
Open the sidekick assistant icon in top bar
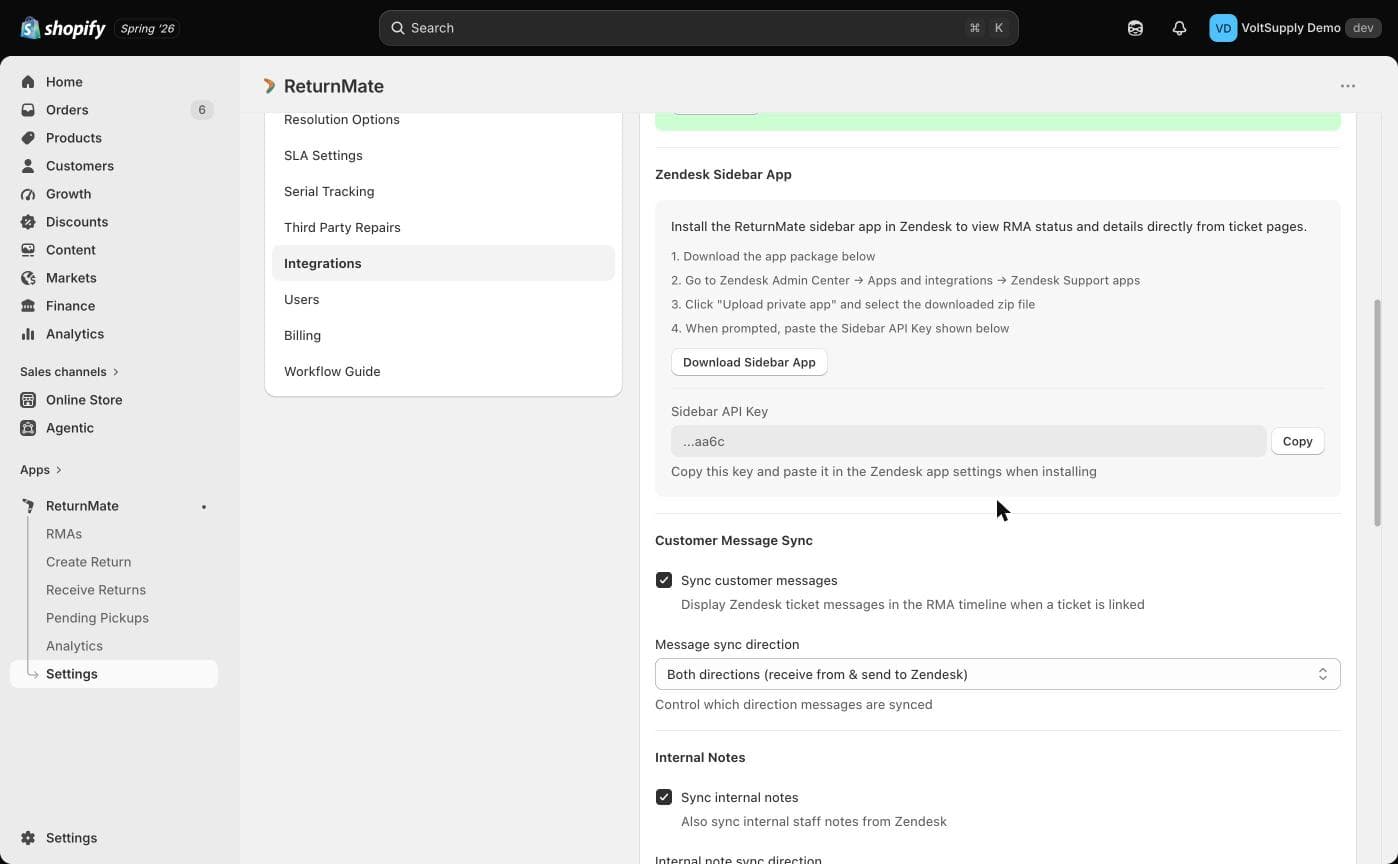(x=1135, y=28)
